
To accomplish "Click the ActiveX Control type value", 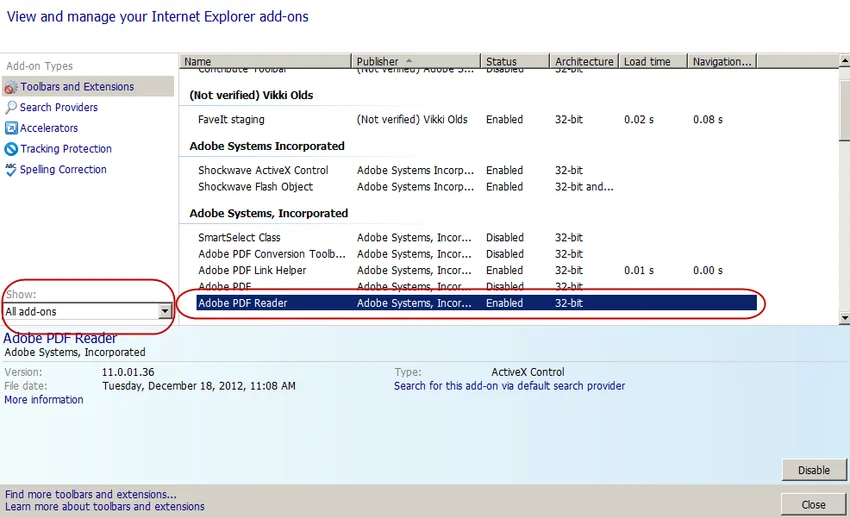I will coord(527,372).
